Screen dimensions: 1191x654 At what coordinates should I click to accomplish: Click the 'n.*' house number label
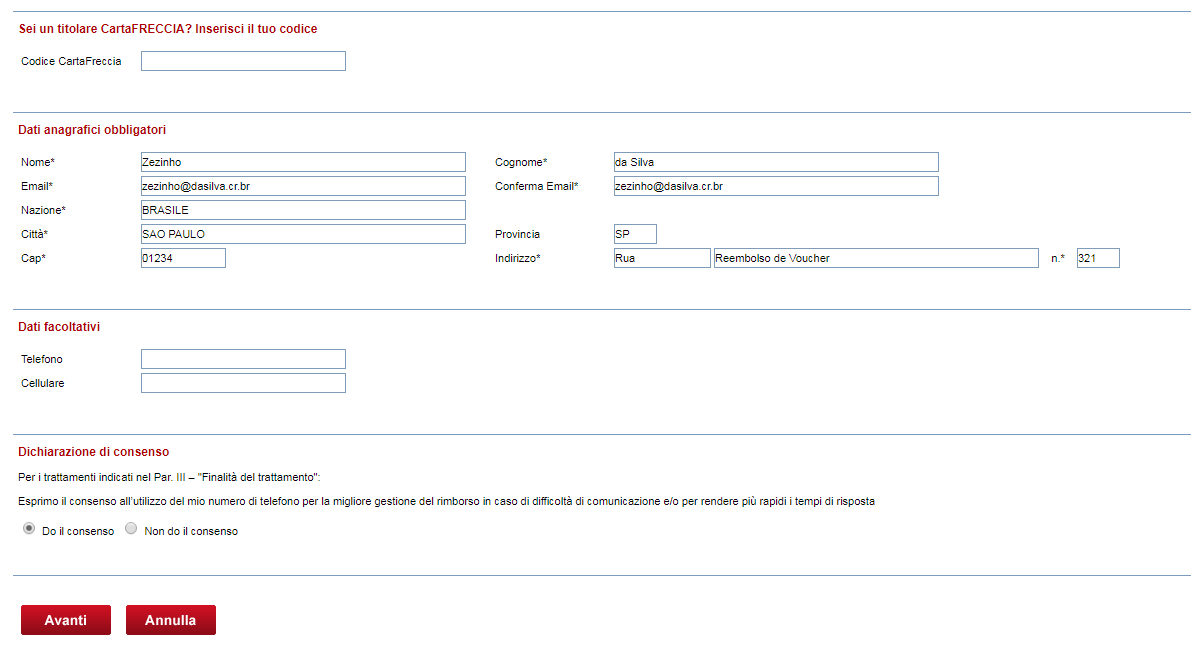pyautogui.click(x=1058, y=258)
